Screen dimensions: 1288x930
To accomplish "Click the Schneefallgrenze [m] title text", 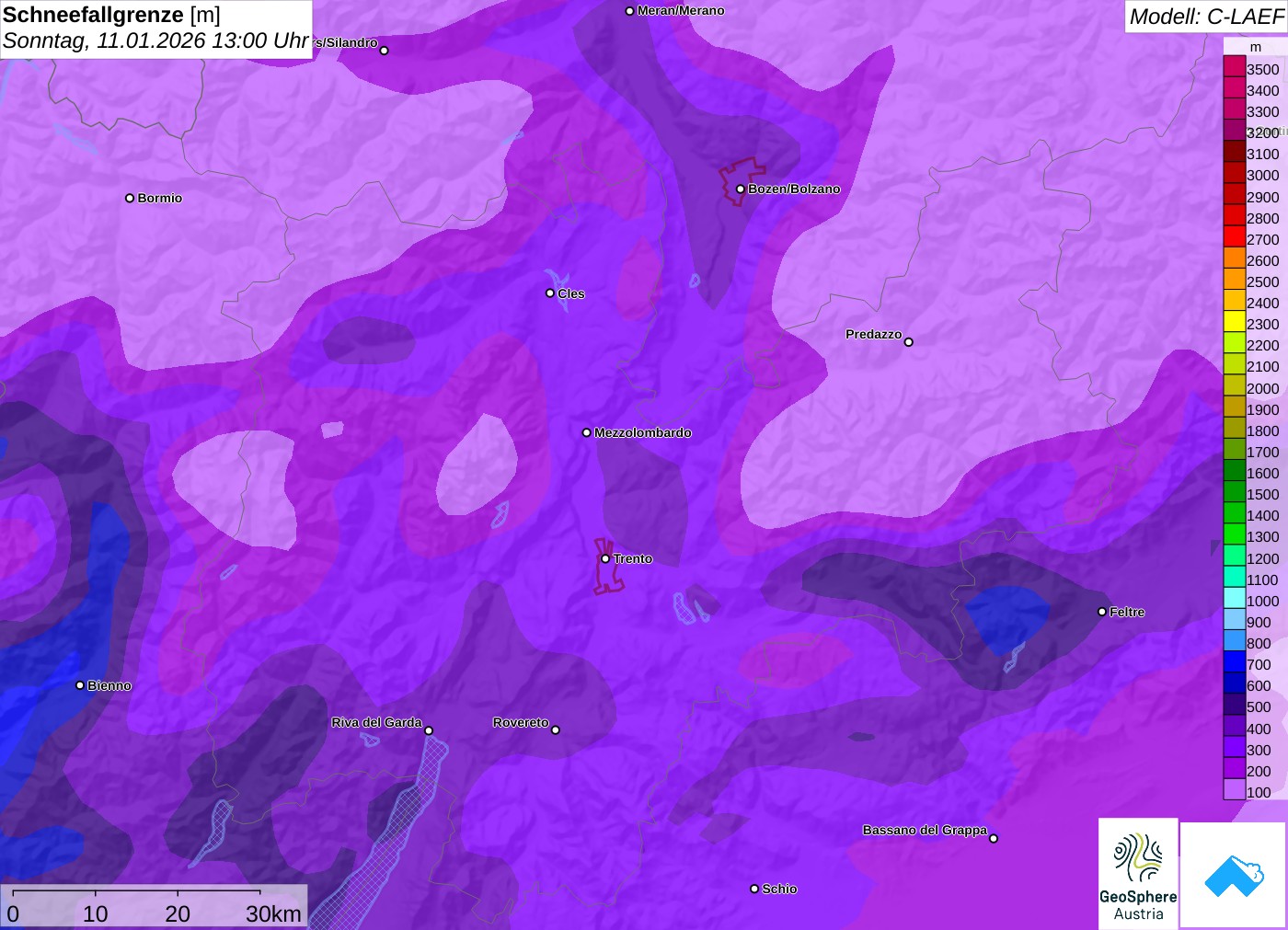I will (111, 15).
